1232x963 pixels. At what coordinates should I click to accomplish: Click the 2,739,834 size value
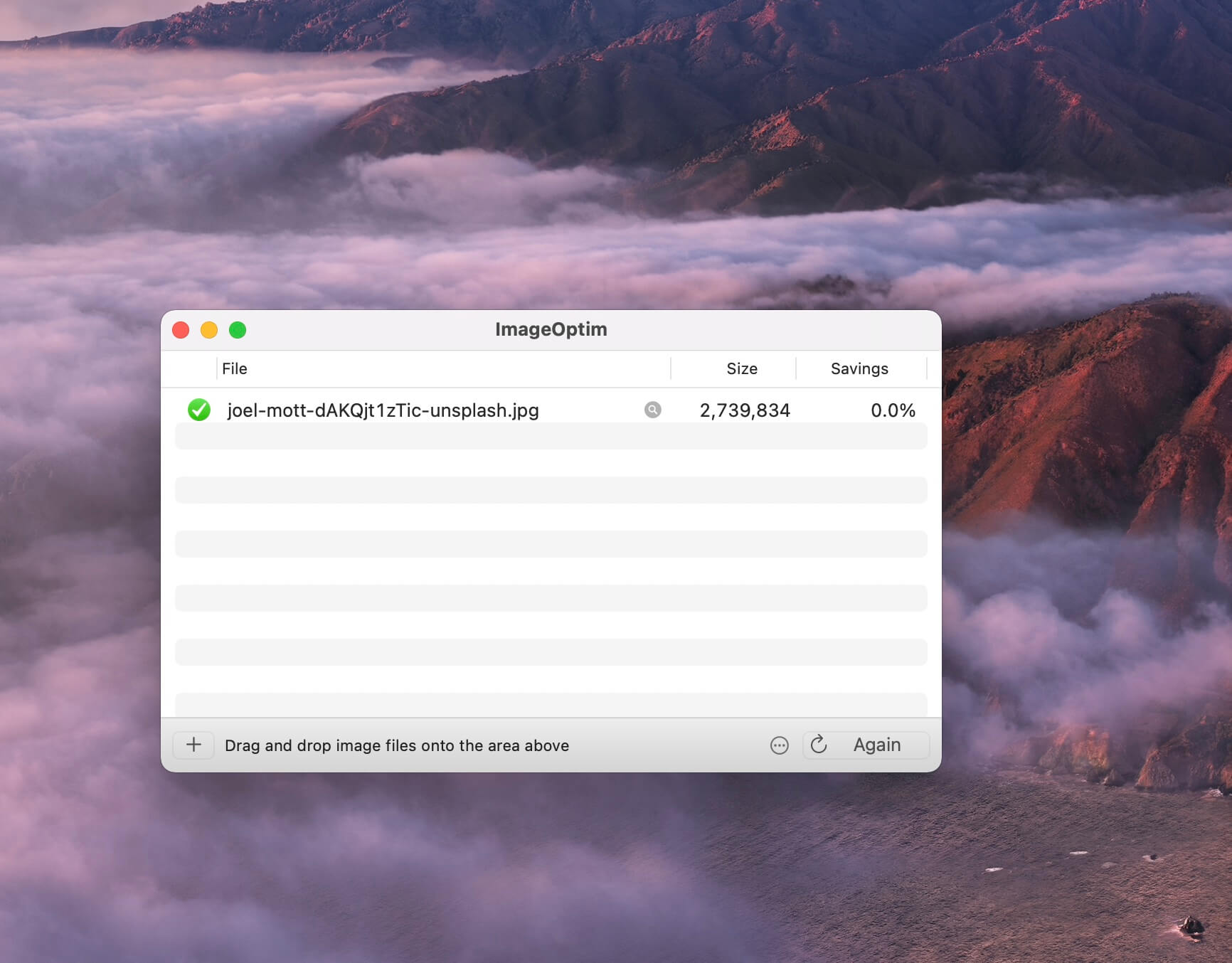tap(745, 410)
